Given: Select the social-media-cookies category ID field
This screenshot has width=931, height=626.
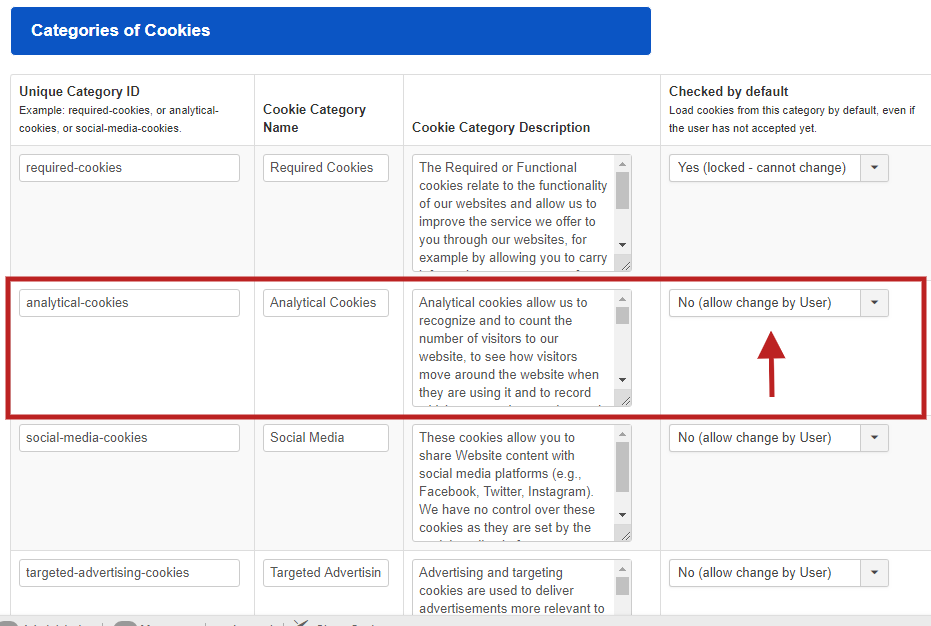Looking at the screenshot, I should pos(129,438).
